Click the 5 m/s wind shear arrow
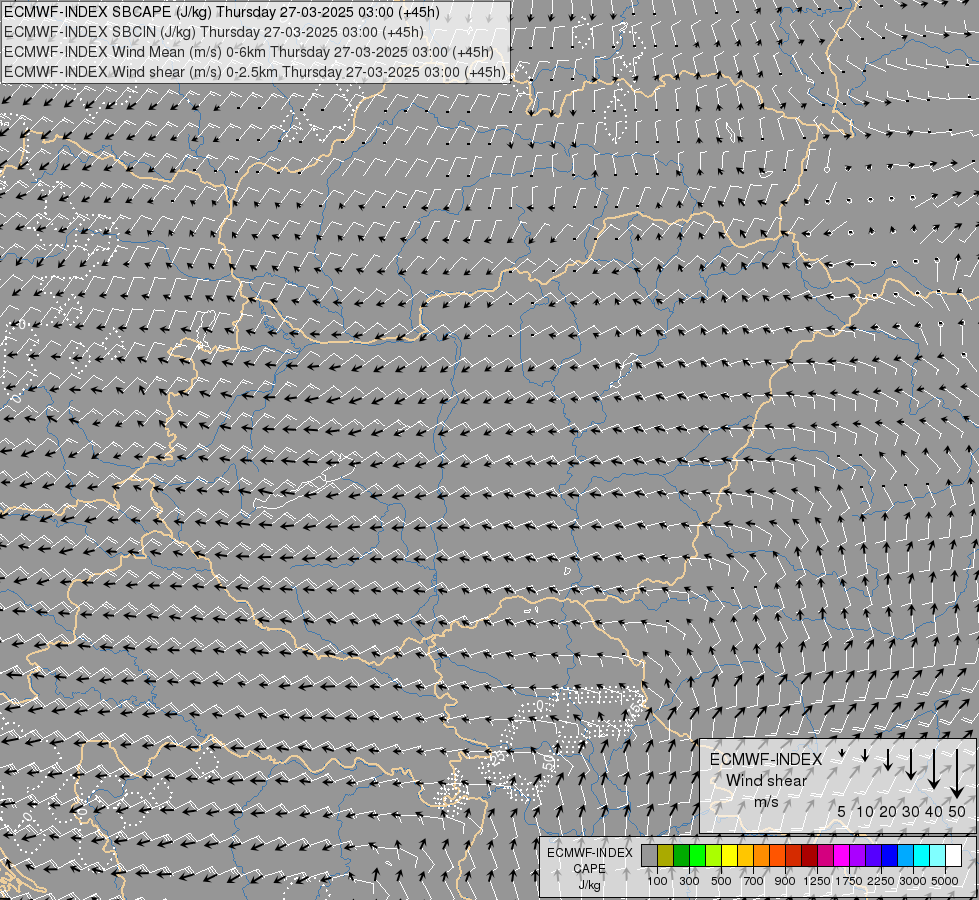979x900 pixels. (x=842, y=753)
